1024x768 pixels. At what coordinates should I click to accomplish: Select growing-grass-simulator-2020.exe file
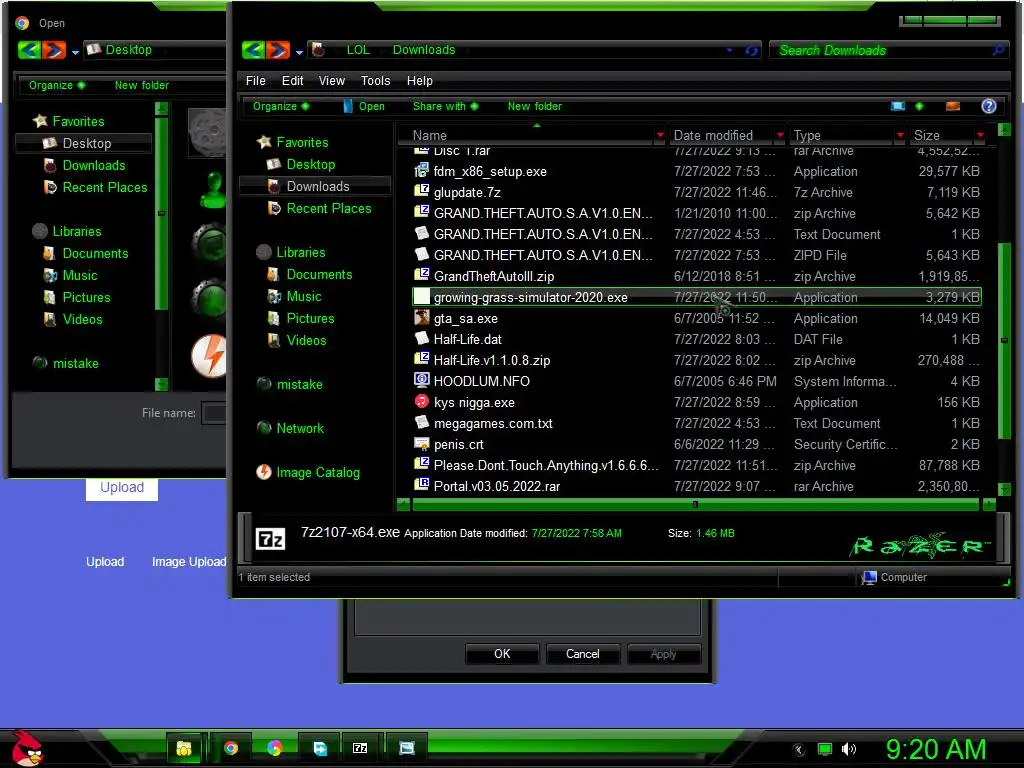tap(697, 297)
